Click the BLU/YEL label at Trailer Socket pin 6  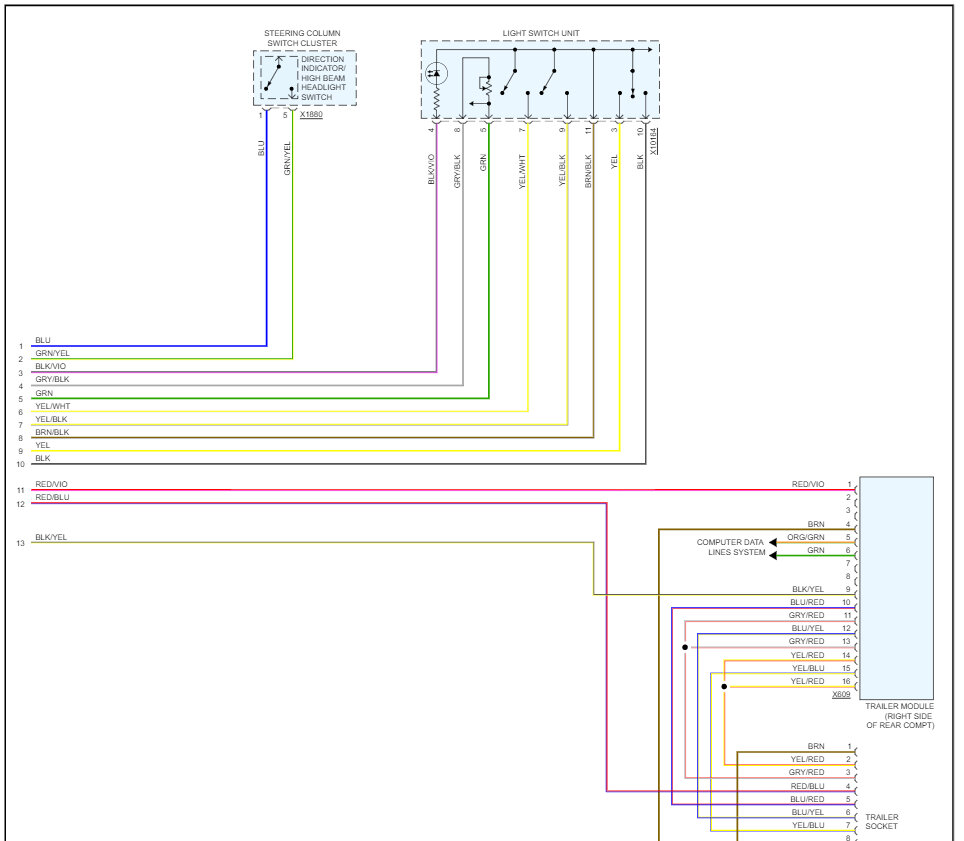click(808, 812)
